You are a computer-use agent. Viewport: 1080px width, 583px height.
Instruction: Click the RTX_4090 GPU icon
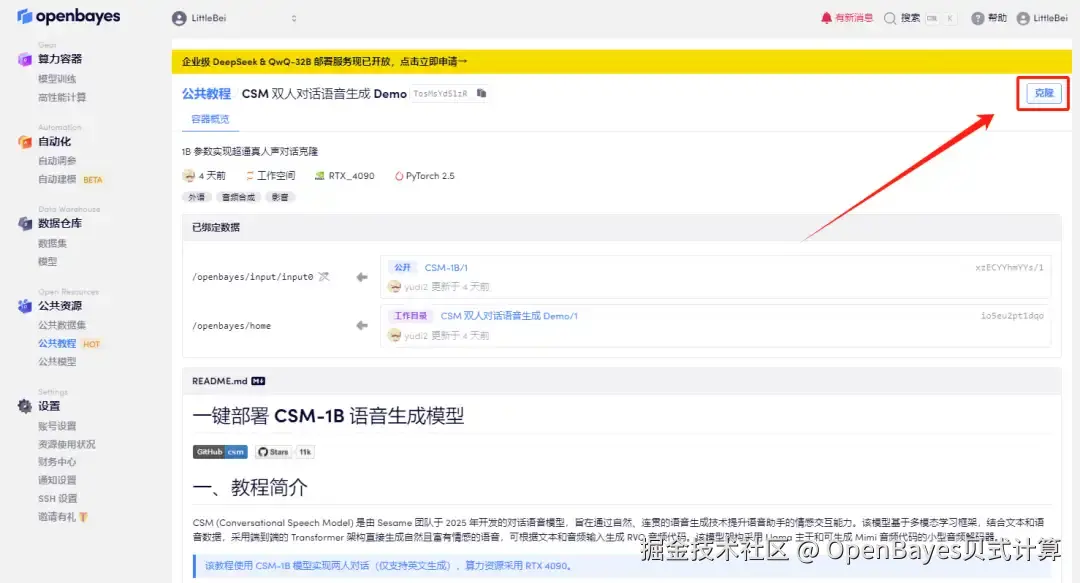point(320,176)
